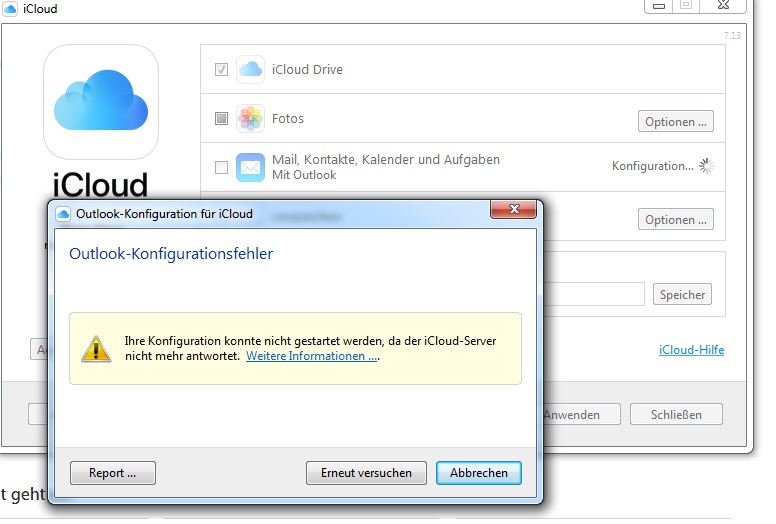Screen dimensions: 776x524
Task: Click the large iCloud logo
Action: coord(101,102)
